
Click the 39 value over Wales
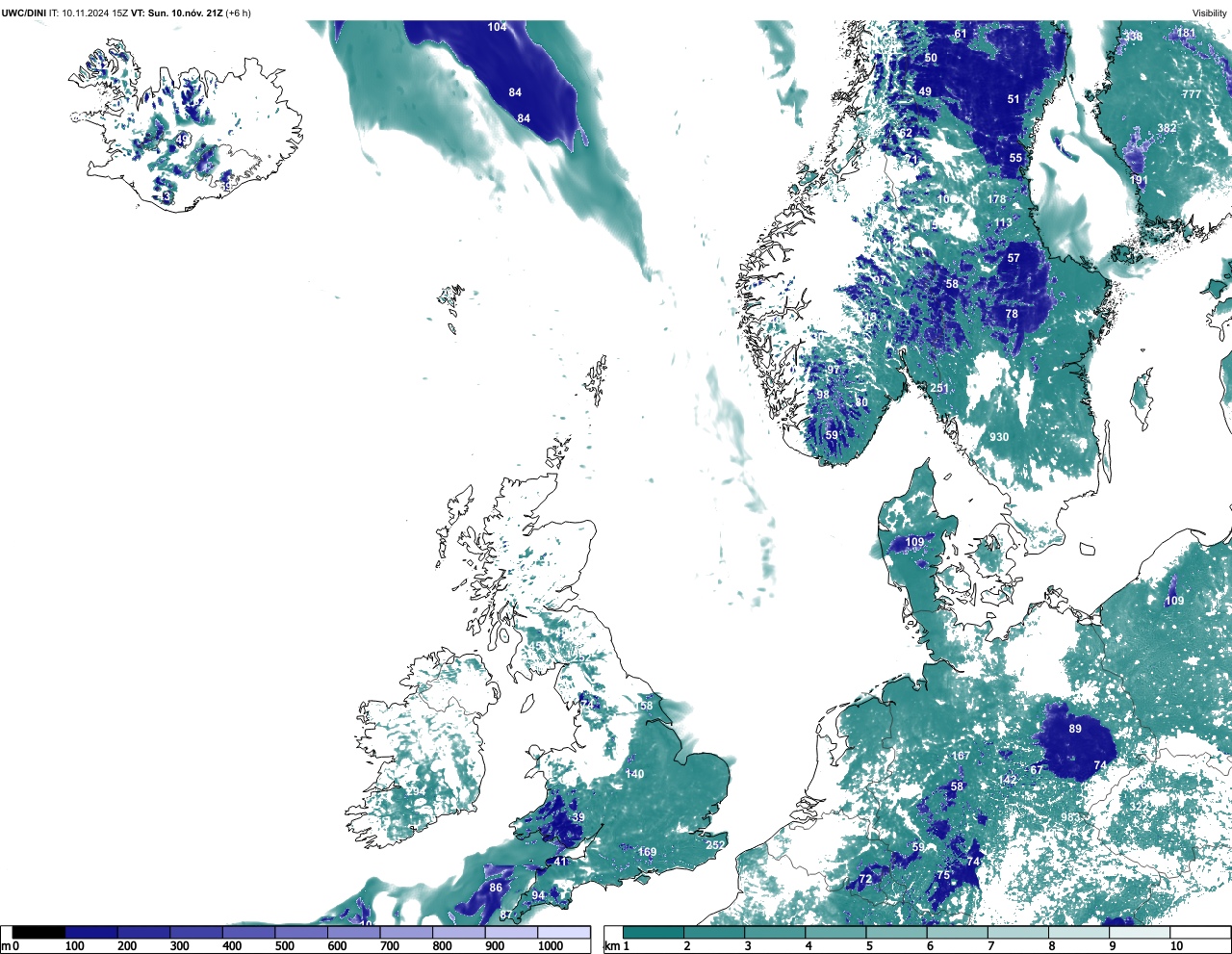point(578,817)
